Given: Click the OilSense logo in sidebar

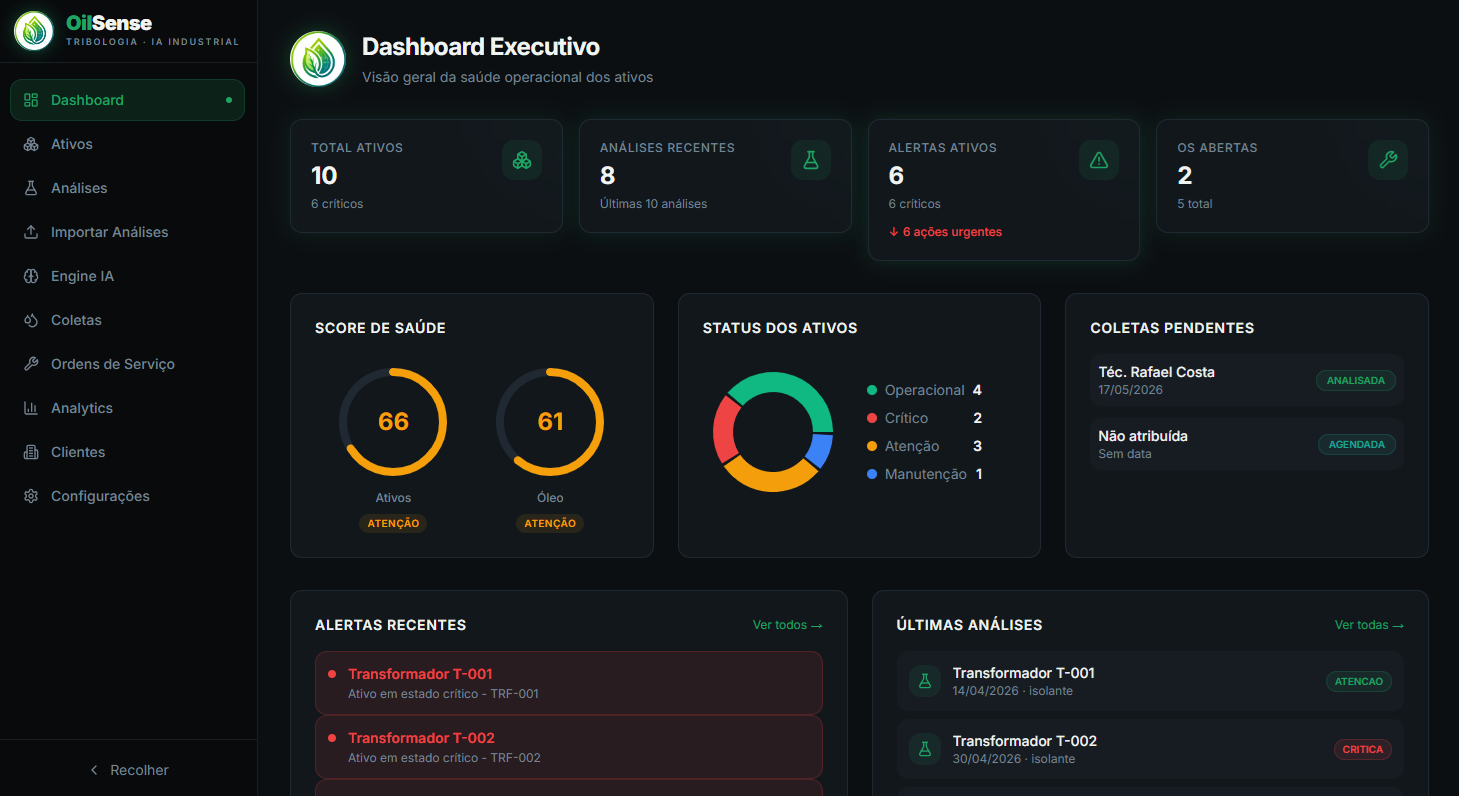Looking at the screenshot, I should [x=34, y=31].
